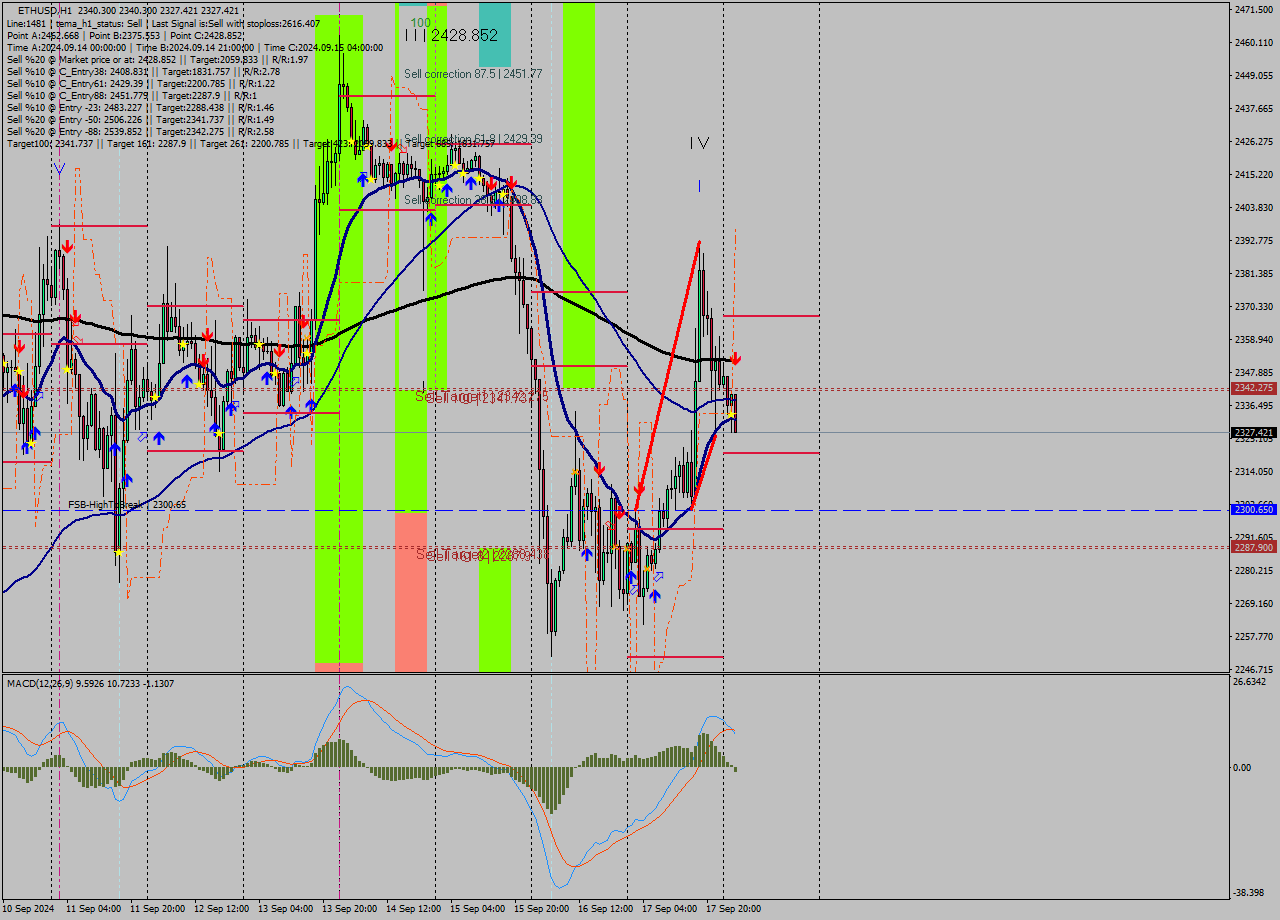Click the current price tag 2327.421
Image resolution: width=1280 pixels, height=920 pixels.
pyautogui.click(x=1253, y=433)
